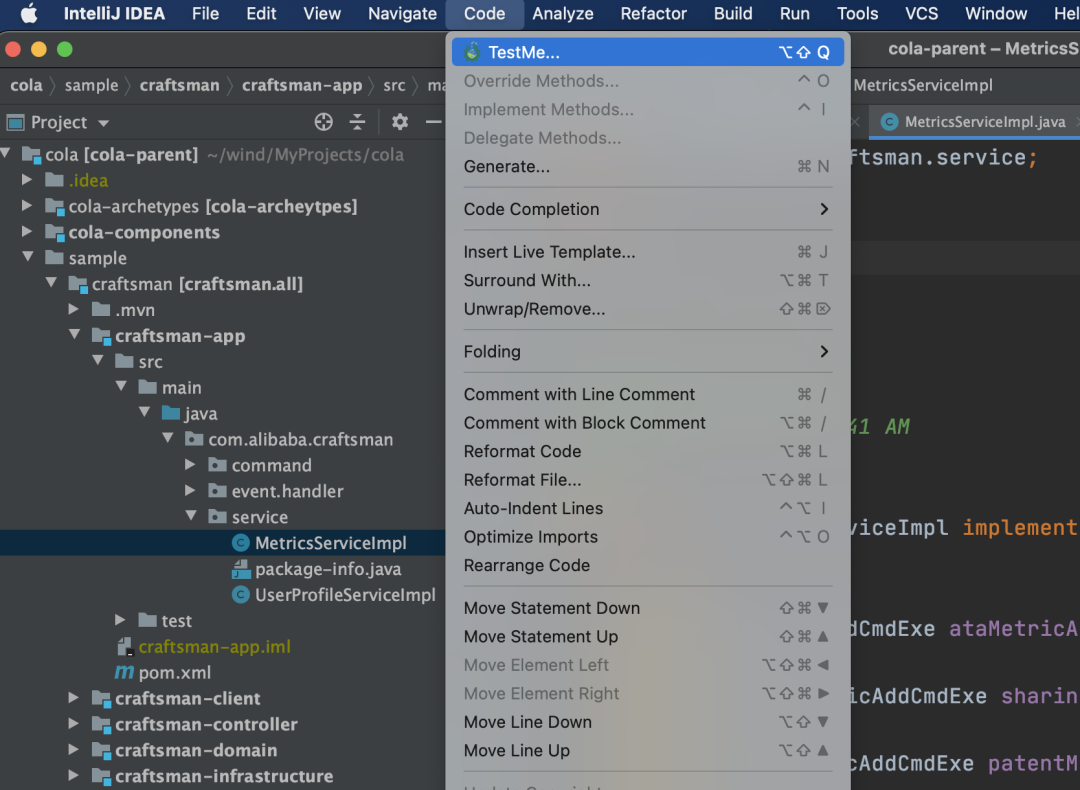Screen dimensions: 1080x790
Task: Click the Collapse All icon in Project panel
Action: tap(357, 122)
